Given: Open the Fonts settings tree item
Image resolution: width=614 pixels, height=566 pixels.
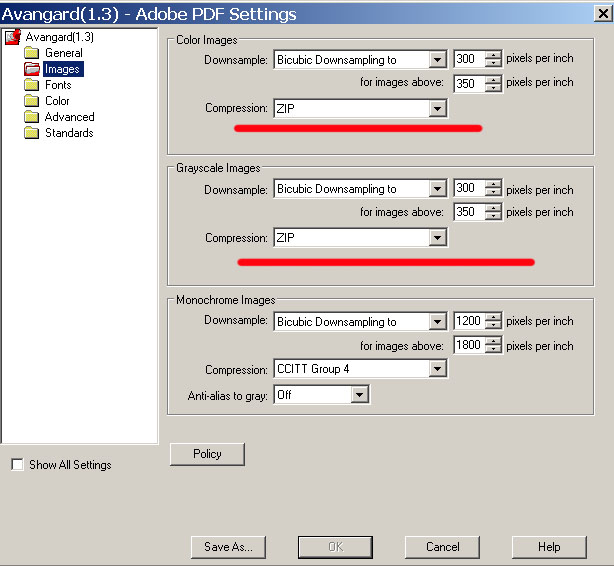Looking at the screenshot, I should (x=58, y=85).
